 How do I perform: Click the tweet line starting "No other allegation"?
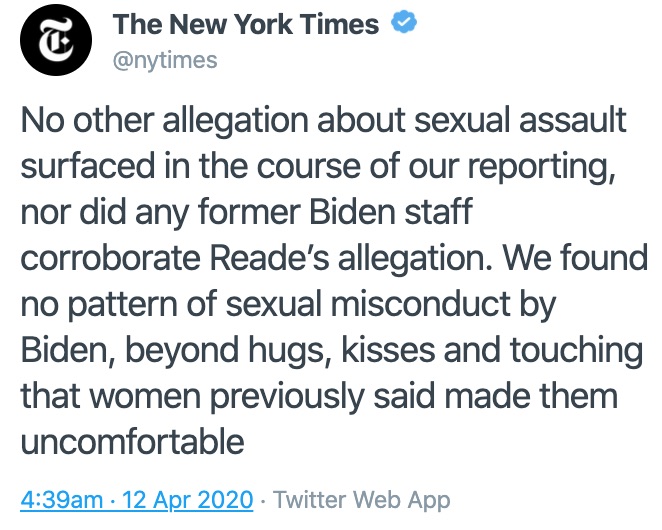[323, 122]
